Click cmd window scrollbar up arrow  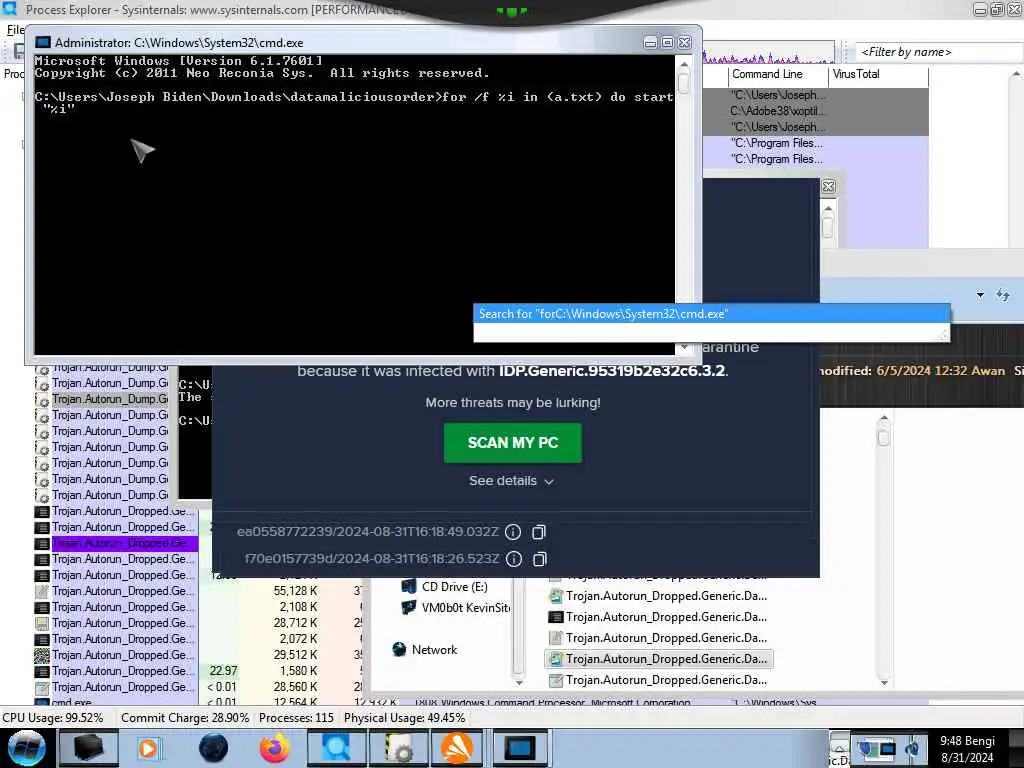(x=684, y=64)
